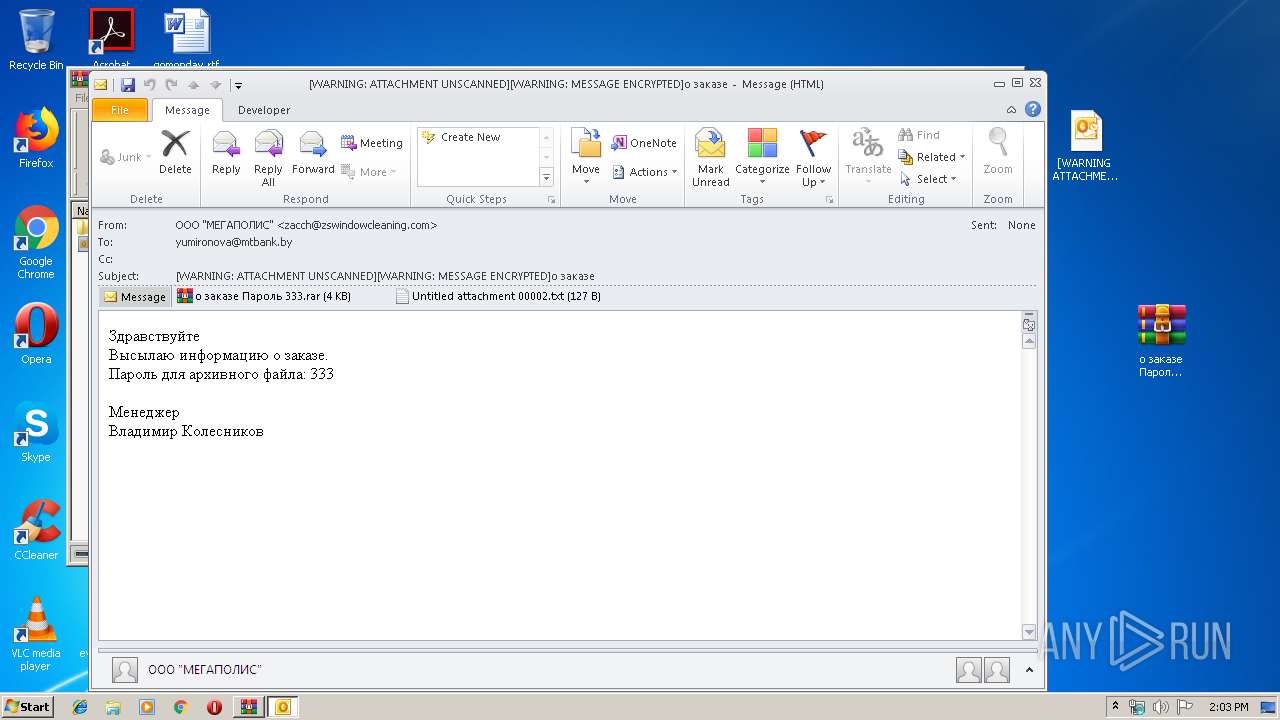
Task: Save the message via Quick Access toolbar
Action: tap(128, 85)
